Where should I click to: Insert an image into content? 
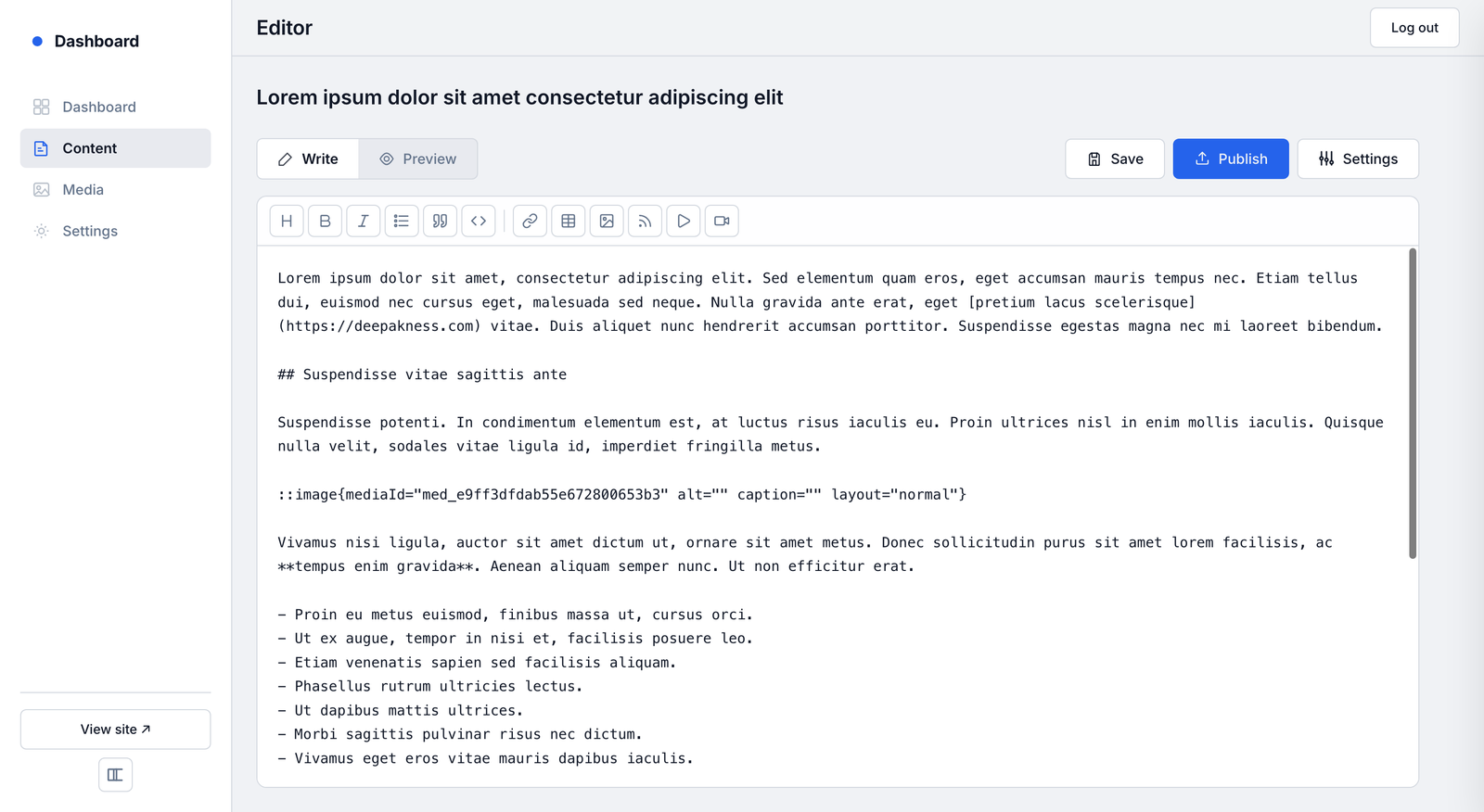[x=607, y=221]
